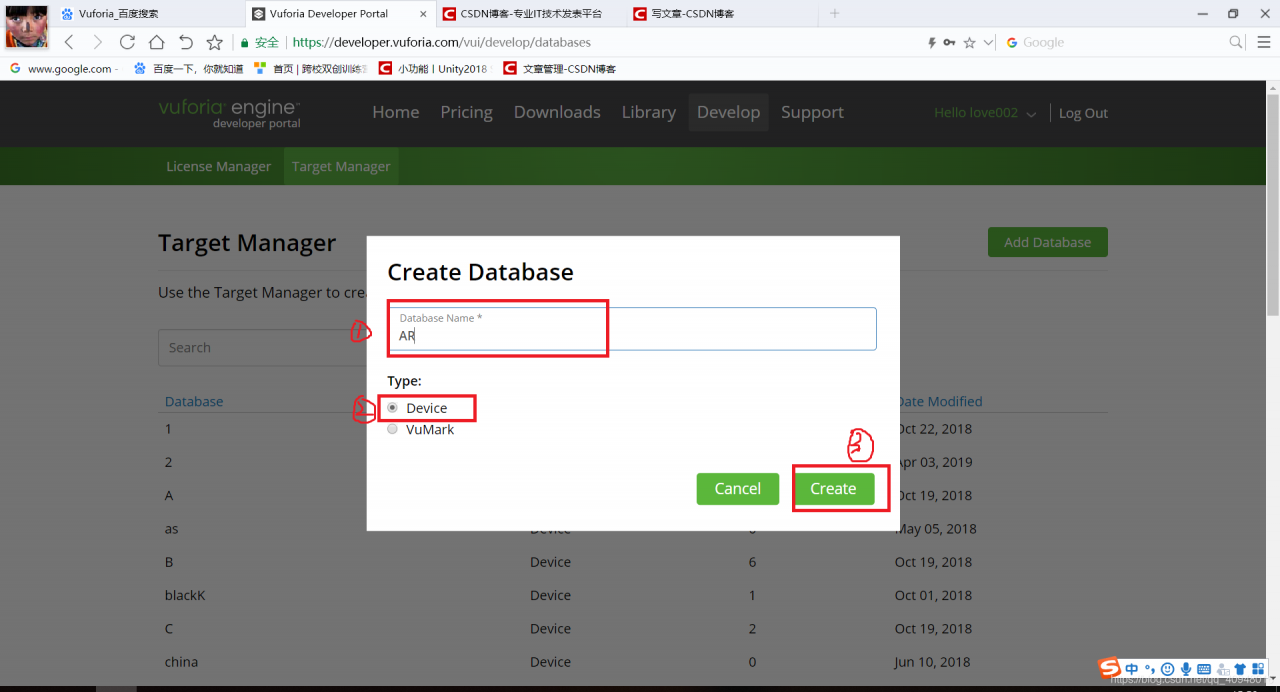Expand address bar dropdown chevron
The height and width of the screenshot is (692, 1280).
point(988,43)
